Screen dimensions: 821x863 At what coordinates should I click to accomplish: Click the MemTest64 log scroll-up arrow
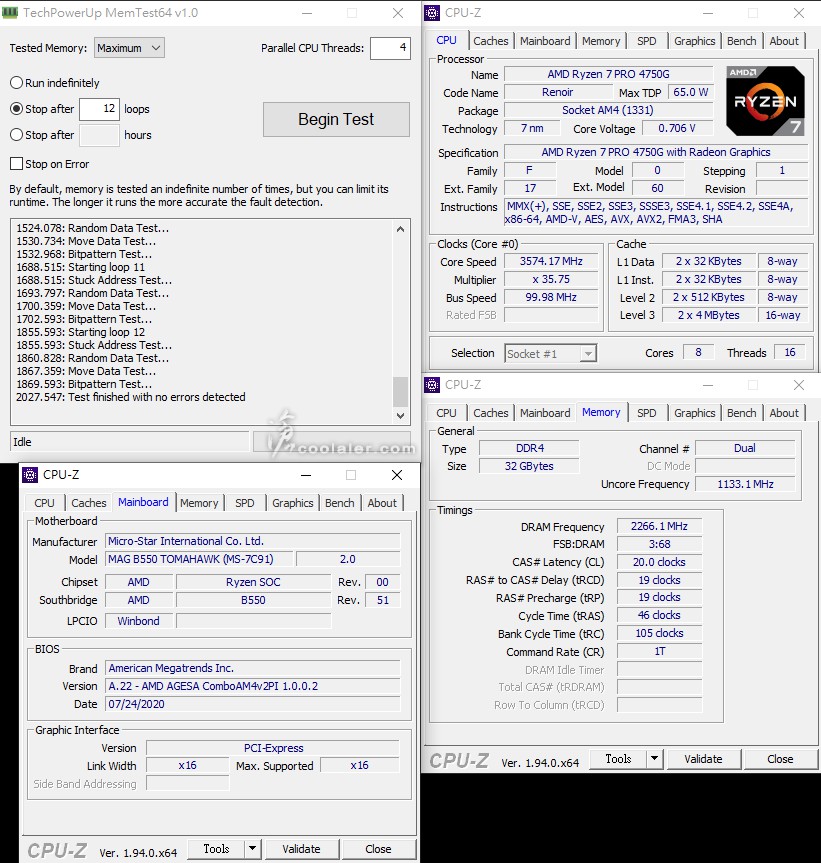tap(401, 229)
